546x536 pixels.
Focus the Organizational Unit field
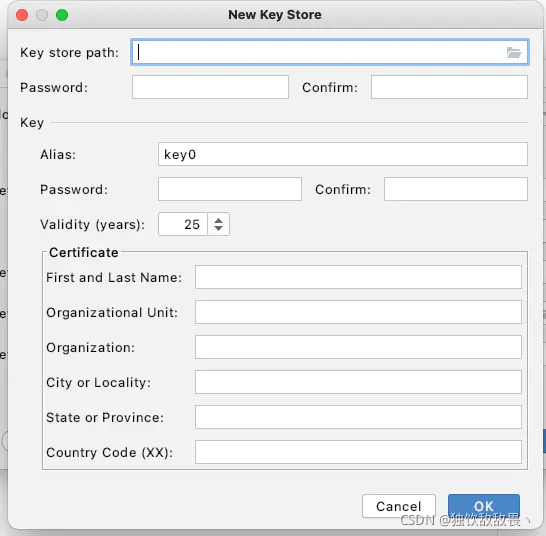coord(358,312)
